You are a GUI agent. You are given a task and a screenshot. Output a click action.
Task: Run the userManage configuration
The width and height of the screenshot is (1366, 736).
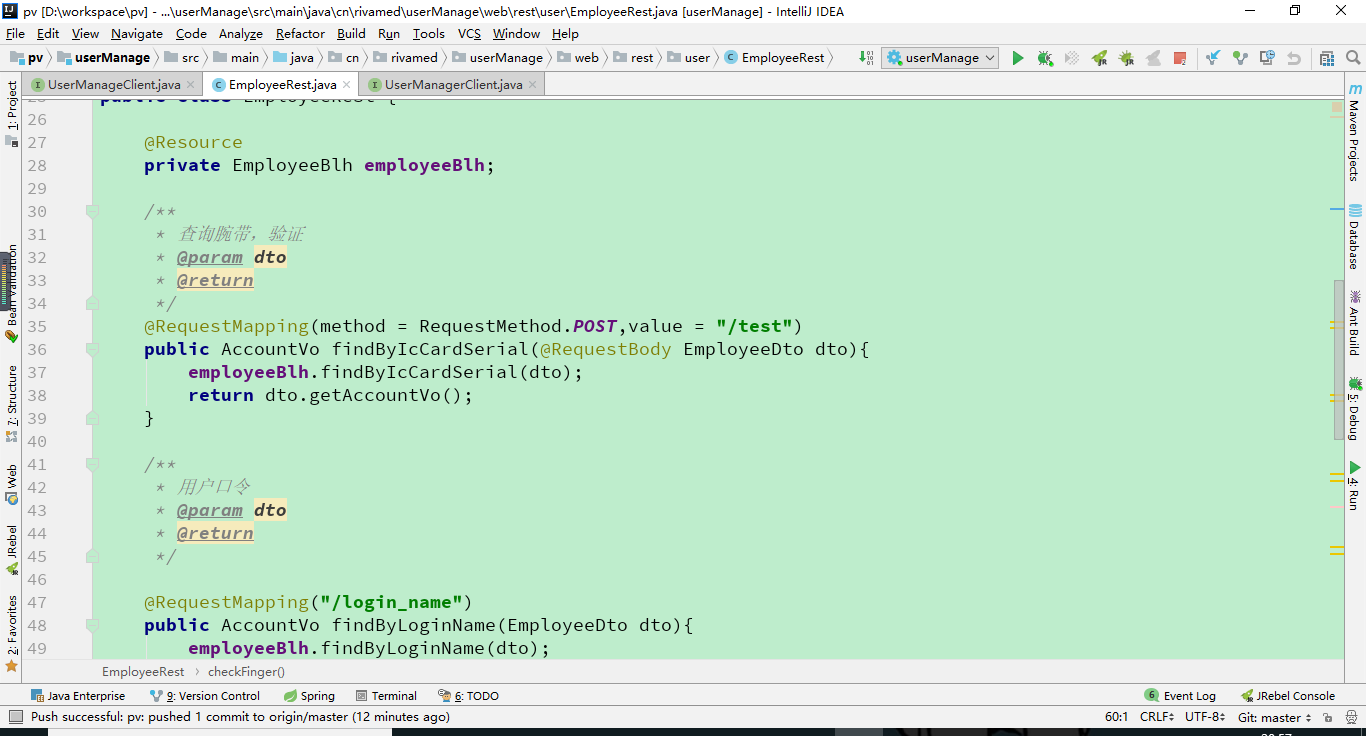pyautogui.click(x=1018, y=58)
